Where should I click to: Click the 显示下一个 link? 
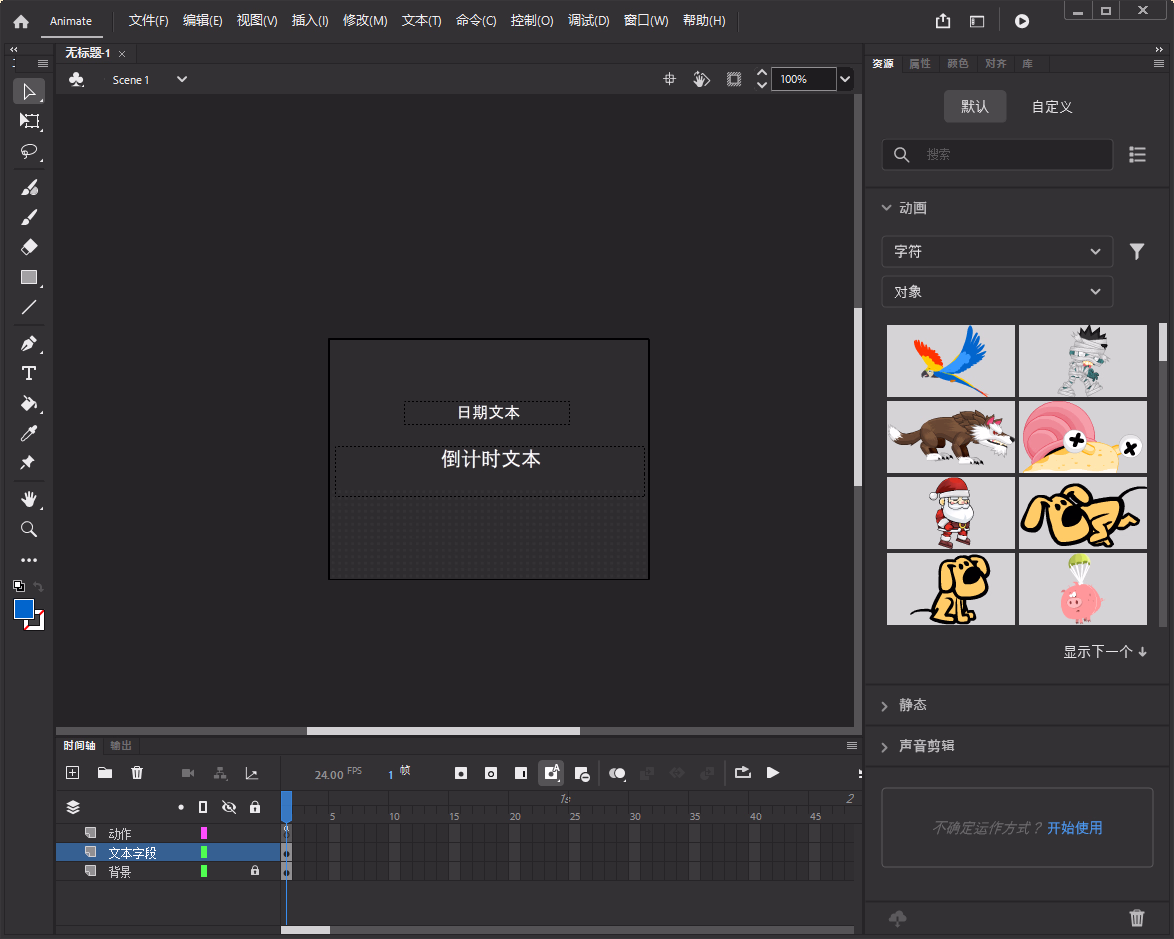point(1105,651)
